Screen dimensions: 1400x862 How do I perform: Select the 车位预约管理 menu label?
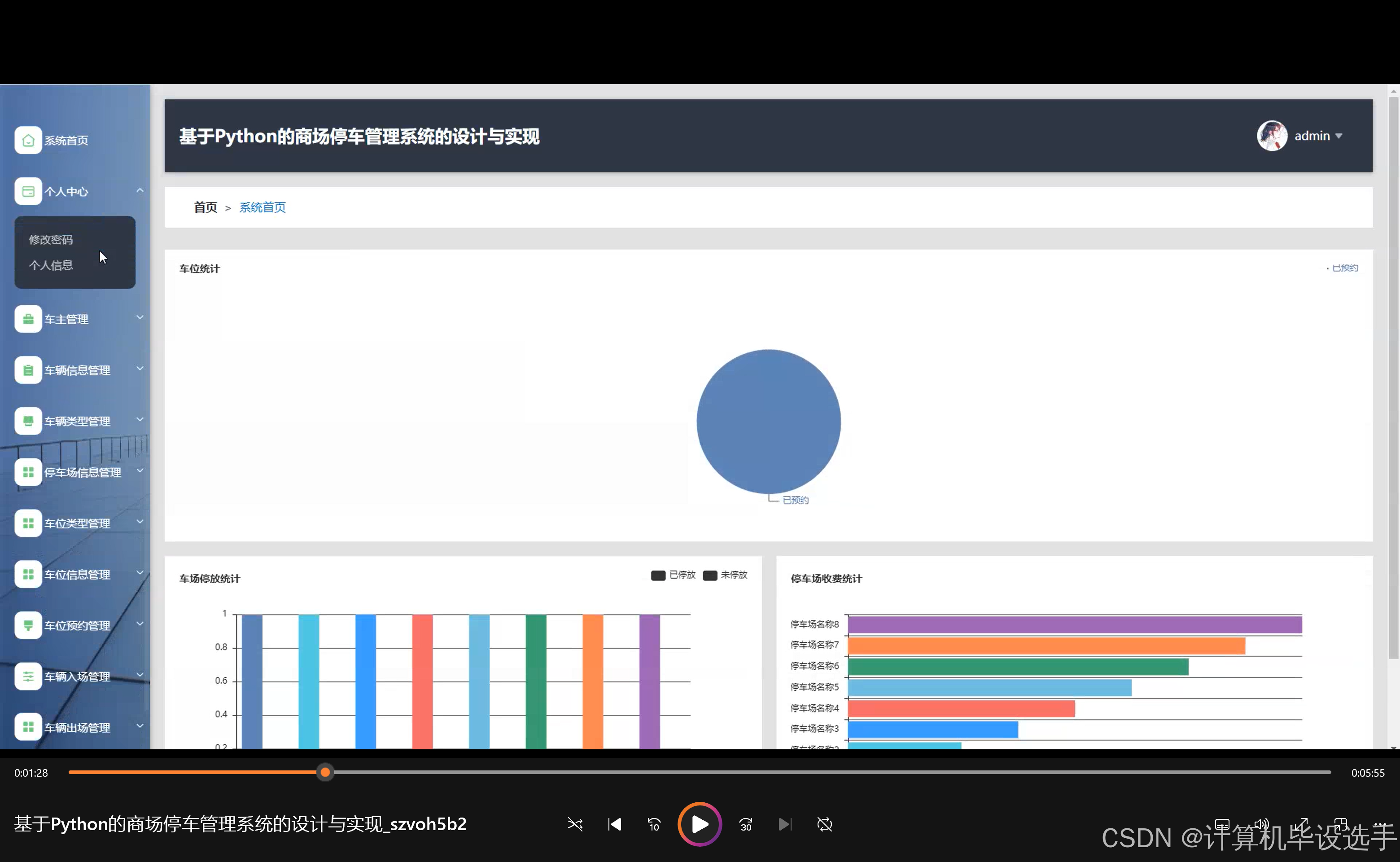[78, 626]
